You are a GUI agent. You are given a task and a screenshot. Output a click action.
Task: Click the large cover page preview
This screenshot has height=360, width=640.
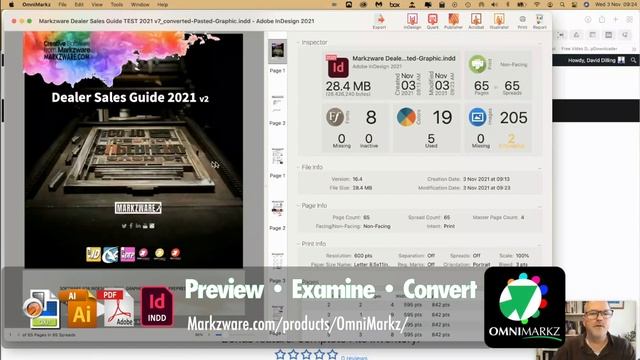coord(133,150)
